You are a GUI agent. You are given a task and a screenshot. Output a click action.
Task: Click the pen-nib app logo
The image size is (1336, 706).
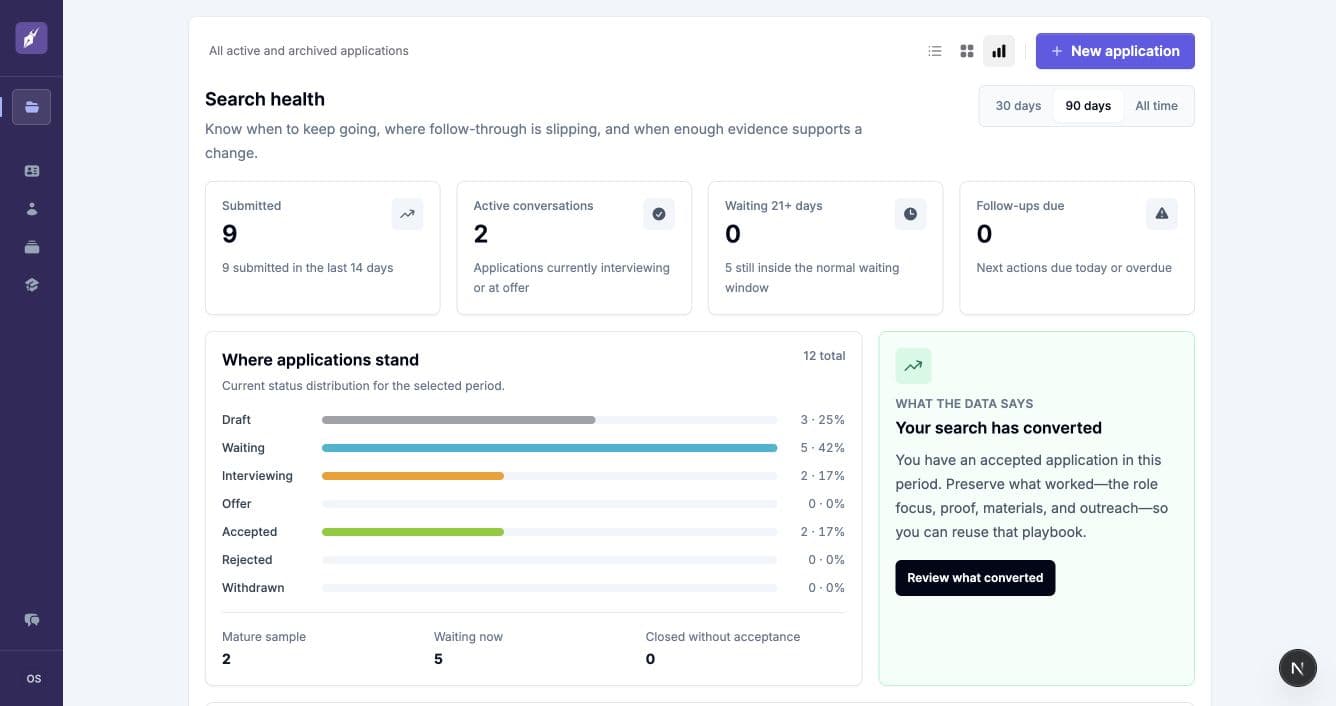(31, 38)
